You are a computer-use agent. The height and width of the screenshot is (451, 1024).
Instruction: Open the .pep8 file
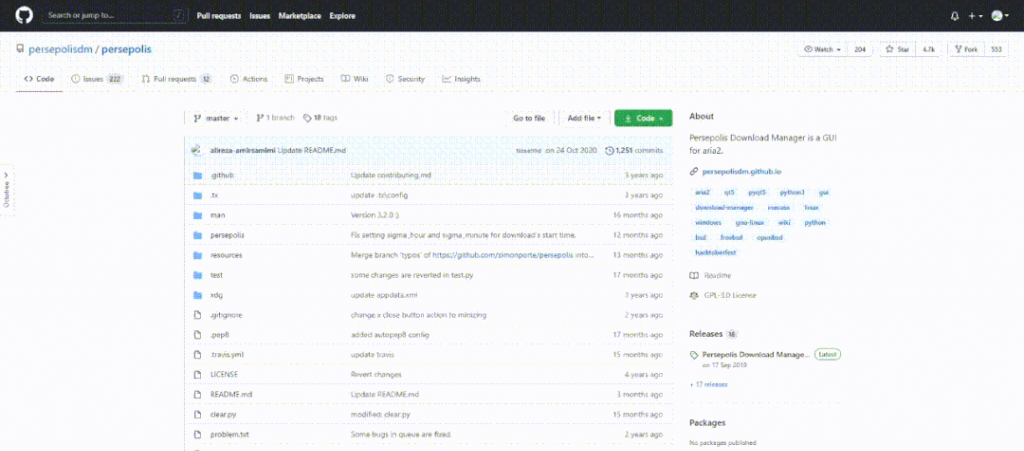coord(219,335)
